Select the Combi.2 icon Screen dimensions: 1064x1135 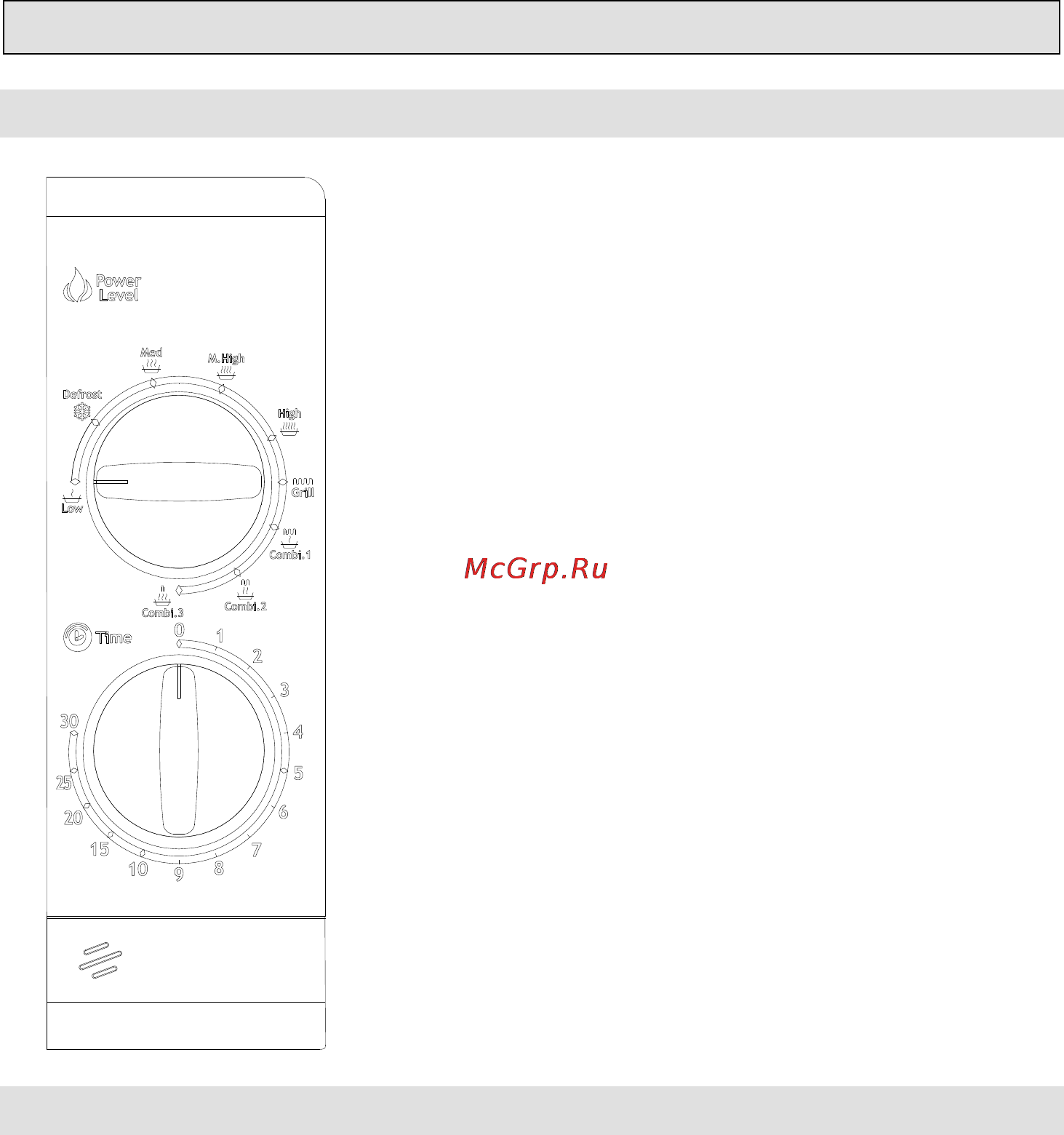tap(245, 591)
